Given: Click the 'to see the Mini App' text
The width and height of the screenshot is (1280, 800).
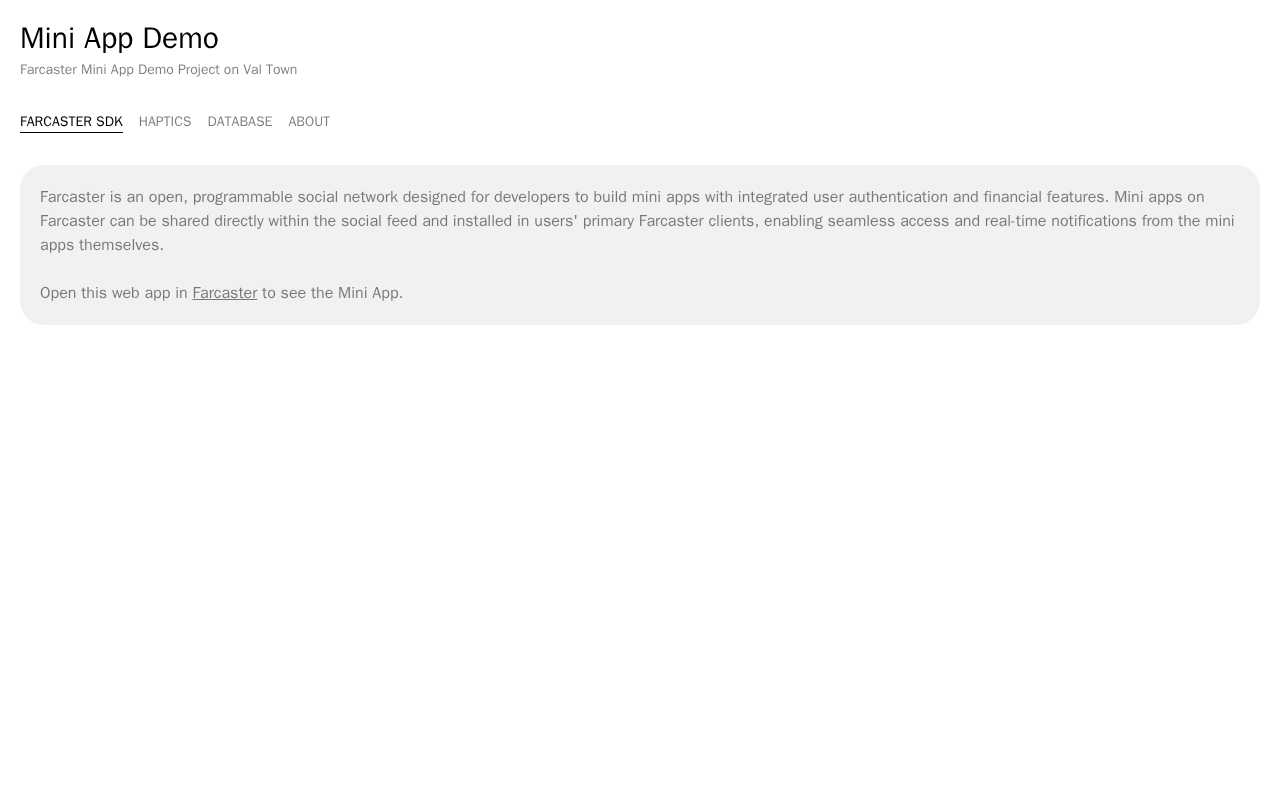Looking at the screenshot, I should [x=332, y=293].
